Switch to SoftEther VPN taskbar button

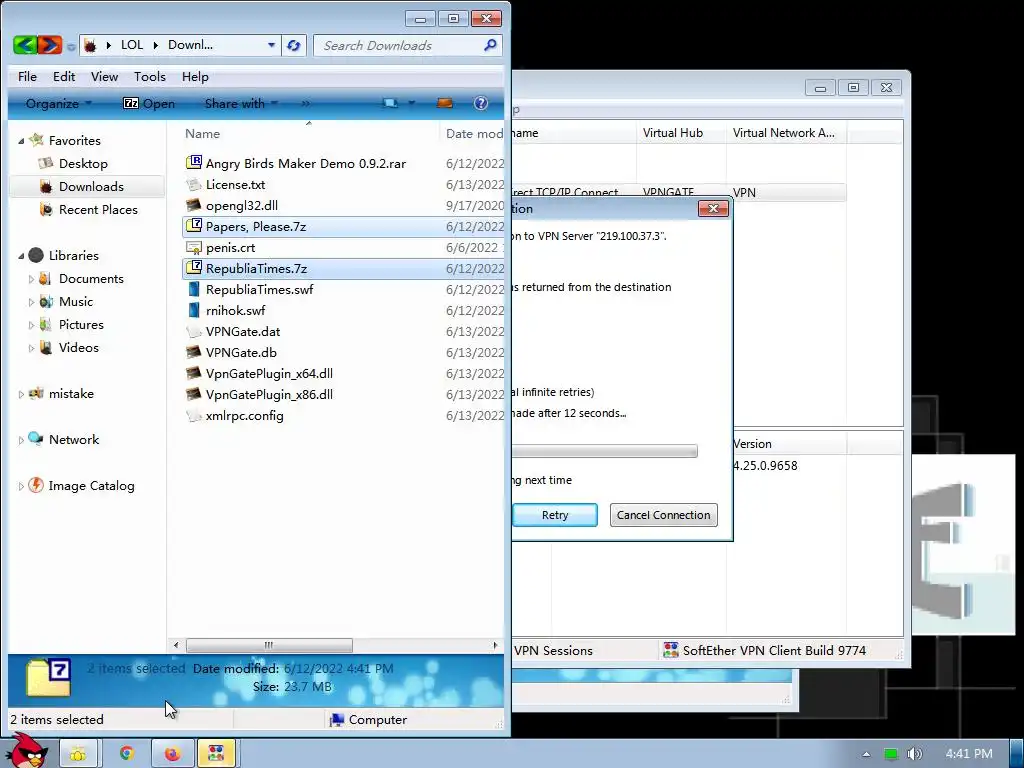tap(216, 754)
